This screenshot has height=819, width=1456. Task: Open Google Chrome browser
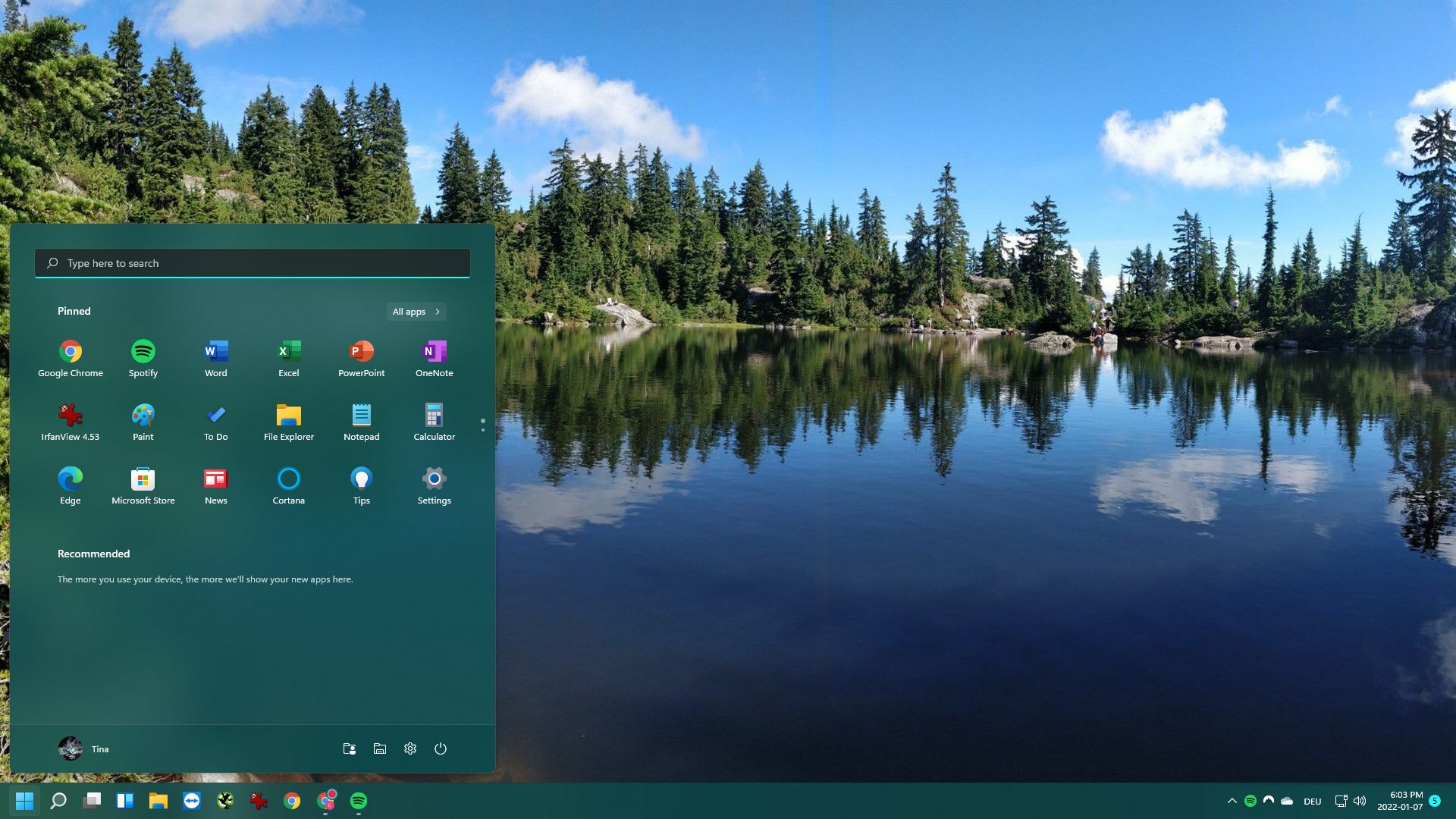point(70,350)
